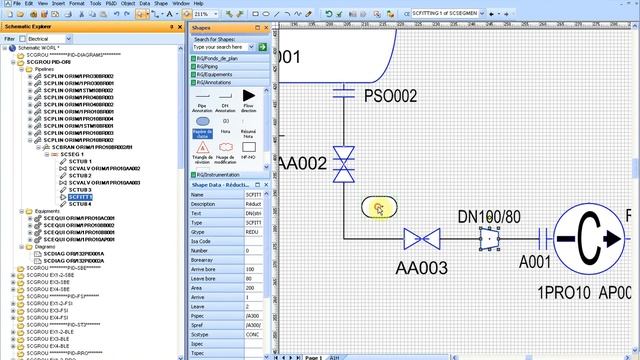640x360 pixels.
Task: Select the Freeform curve tool
Action: coord(298,14)
